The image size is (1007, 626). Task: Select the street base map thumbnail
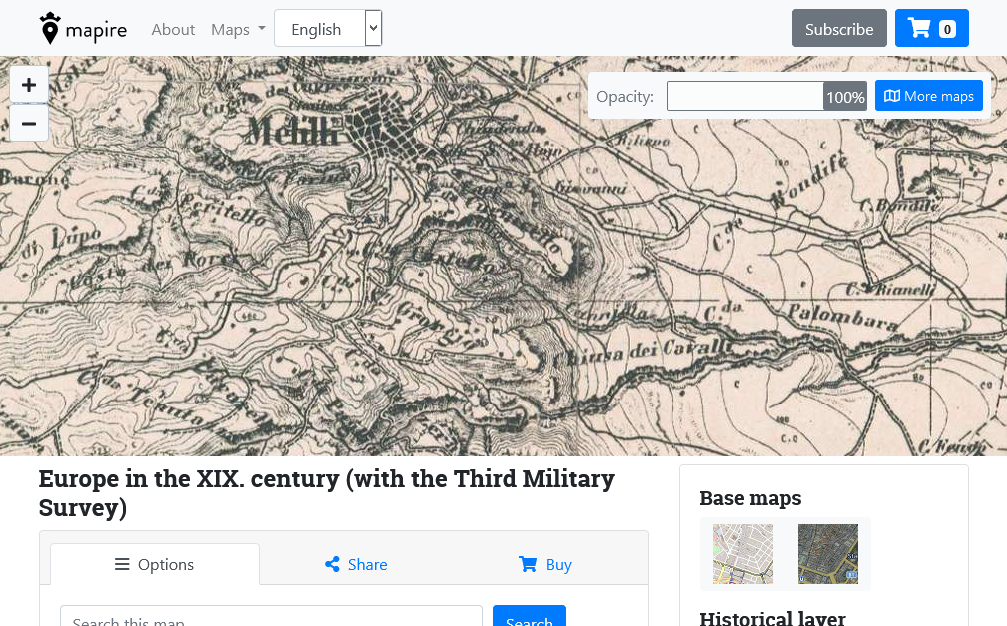pyautogui.click(x=742, y=554)
